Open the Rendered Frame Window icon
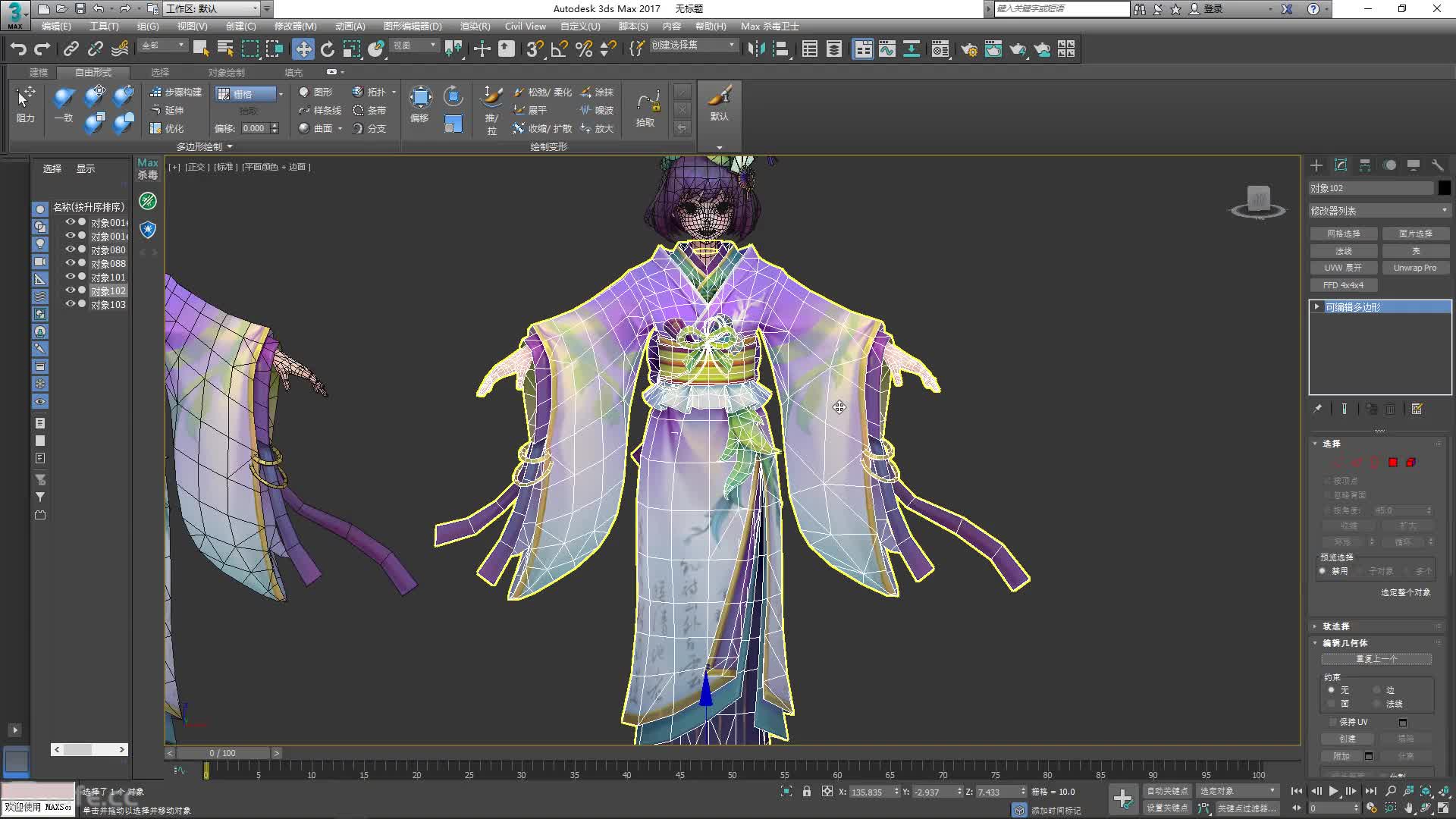 click(x=993, y=49)
